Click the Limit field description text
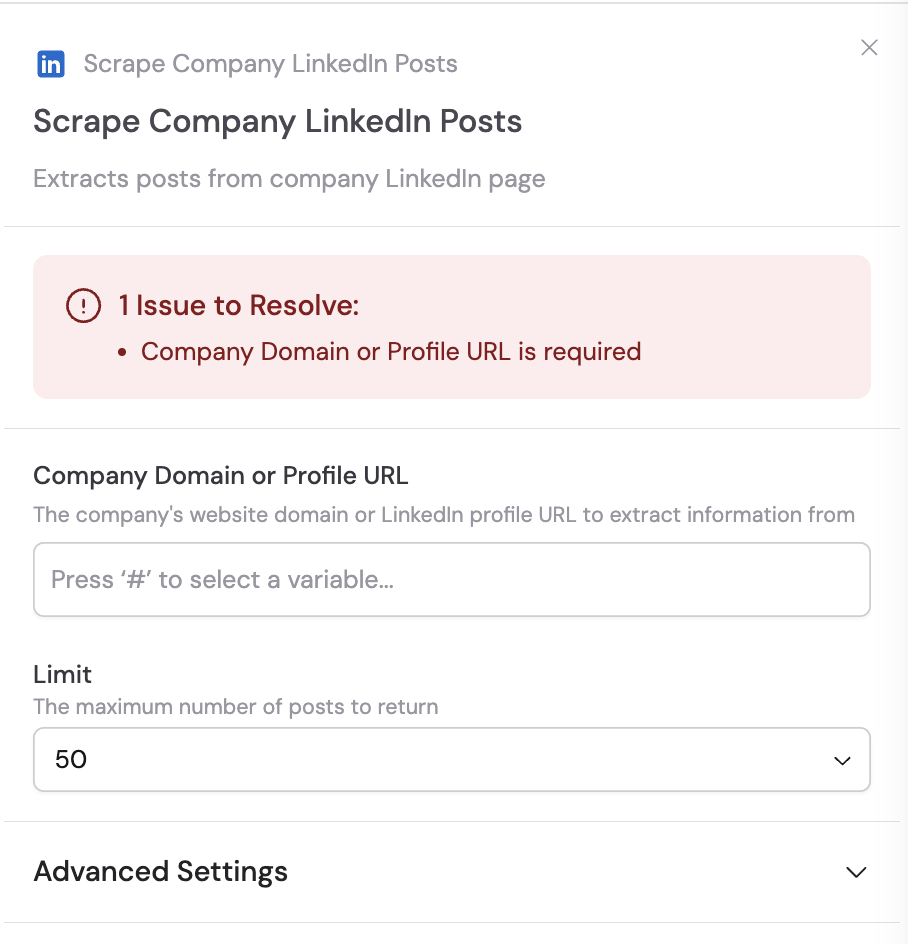This screenshot has height=944, width=908. click(x=236, y=707)
